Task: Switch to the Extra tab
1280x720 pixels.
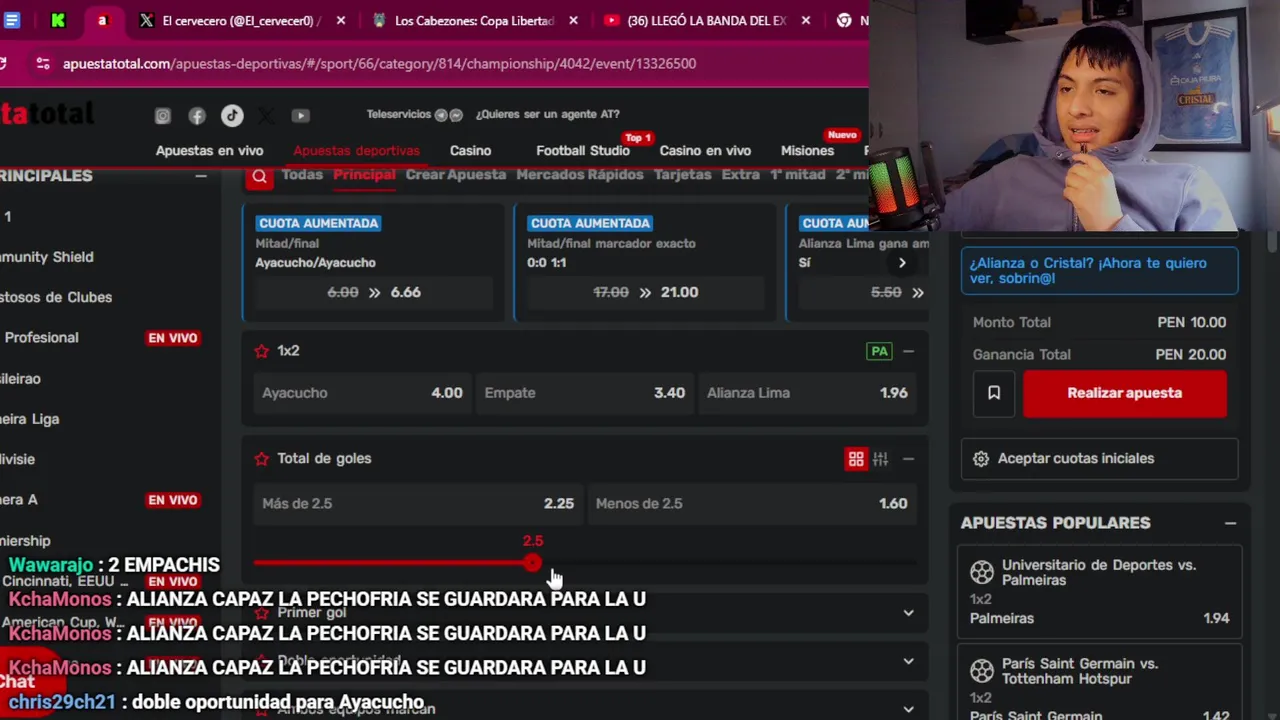Action: coord(741,174)
